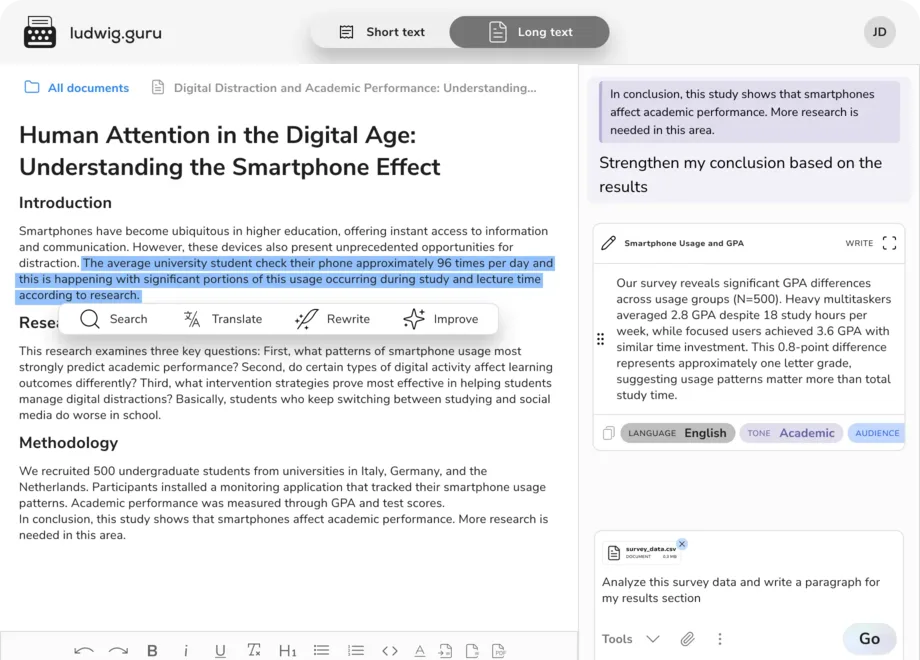Remove the survey_data.csv attachment
The image size is (920, 660).
pyautogui.click(x=682, y=544)
